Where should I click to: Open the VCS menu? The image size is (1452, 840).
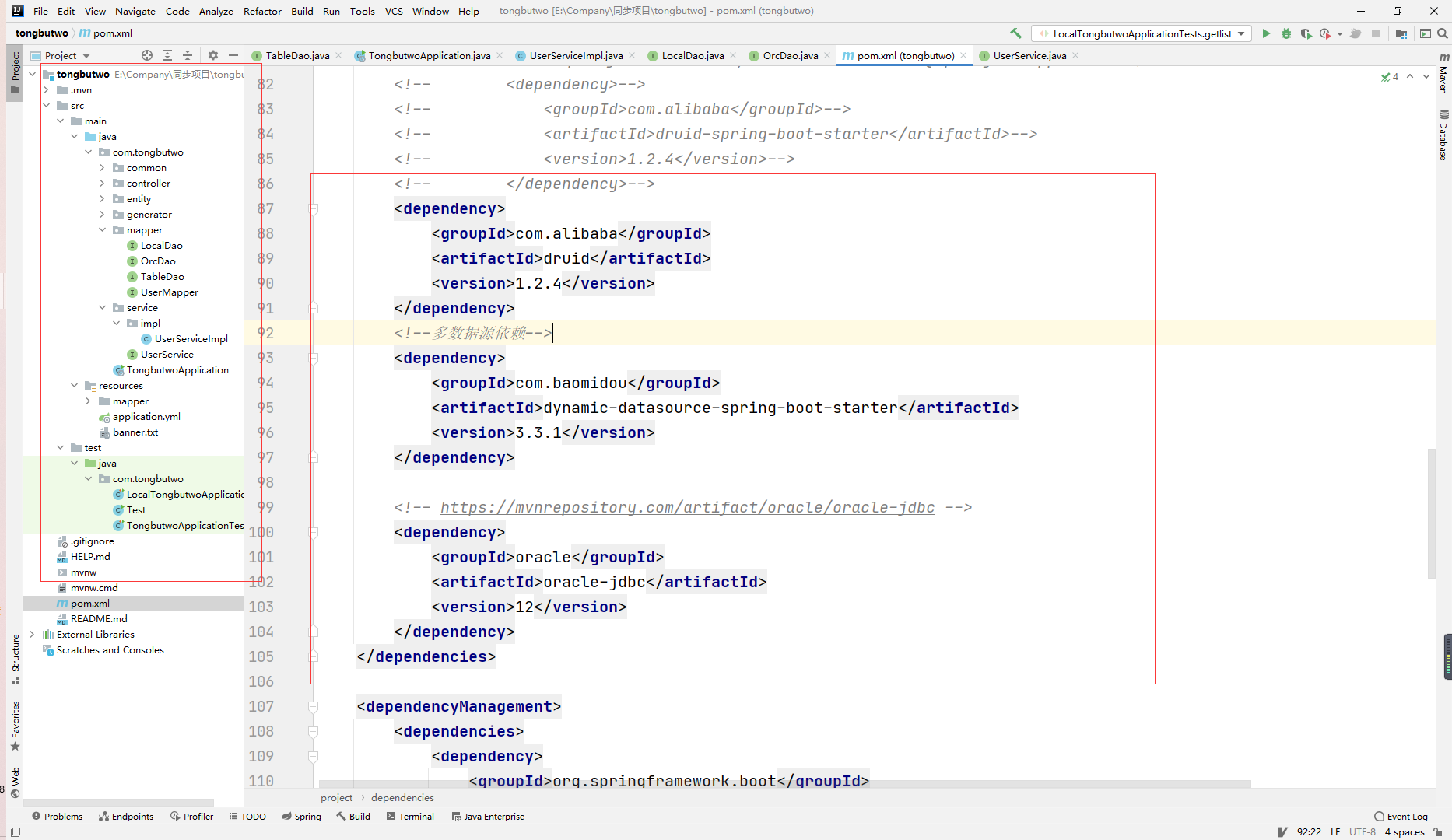pos(393,11)
